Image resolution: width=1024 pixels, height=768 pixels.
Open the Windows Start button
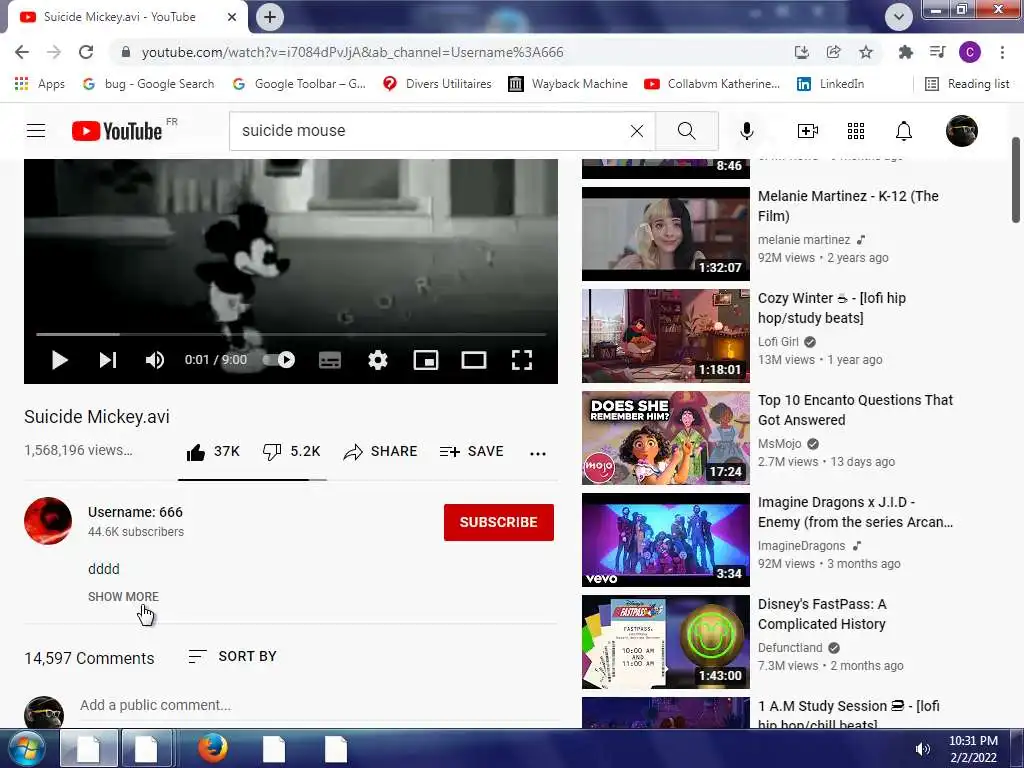tap(25, 748)
